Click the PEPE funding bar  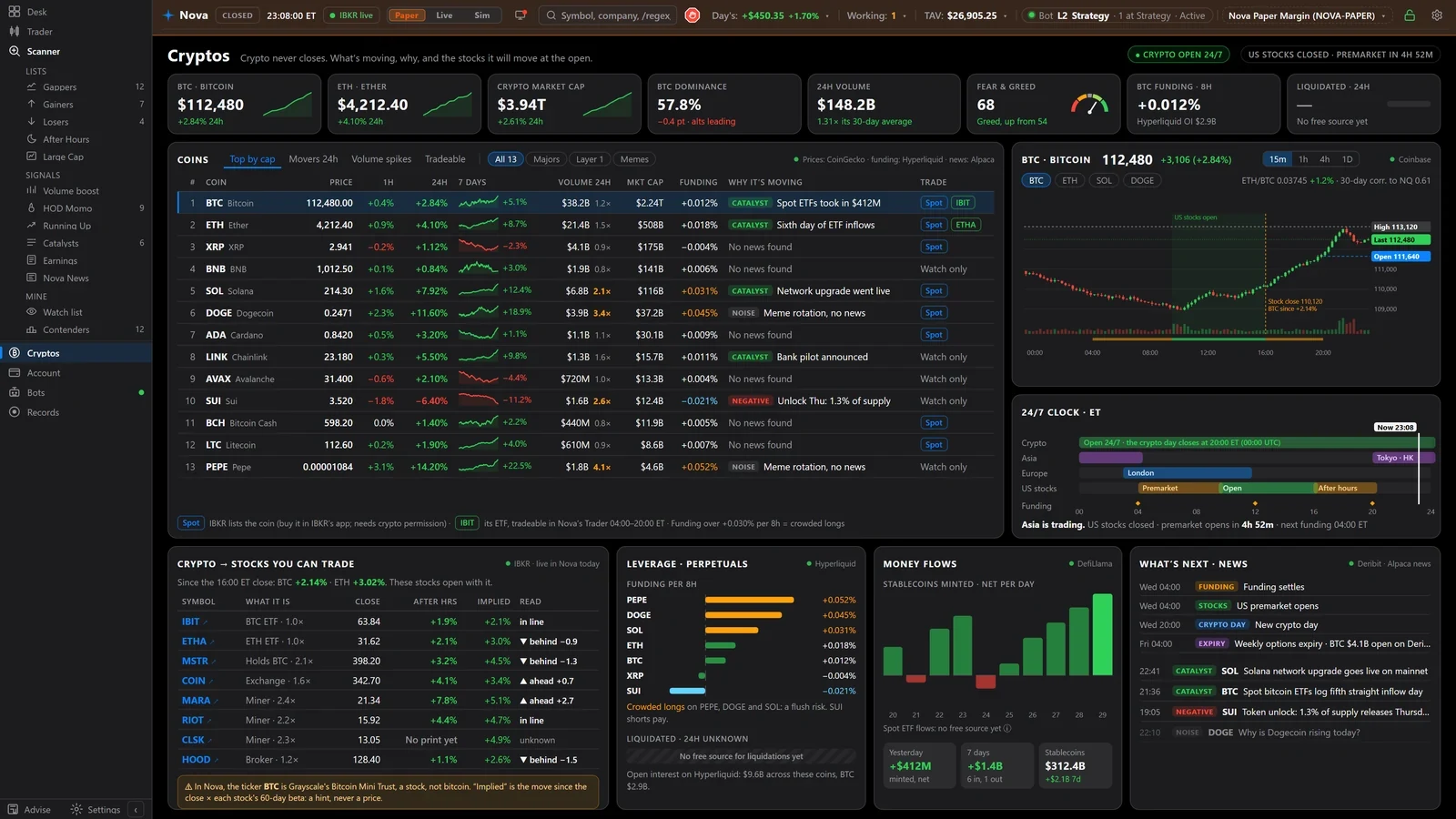(x=749, y=600)
